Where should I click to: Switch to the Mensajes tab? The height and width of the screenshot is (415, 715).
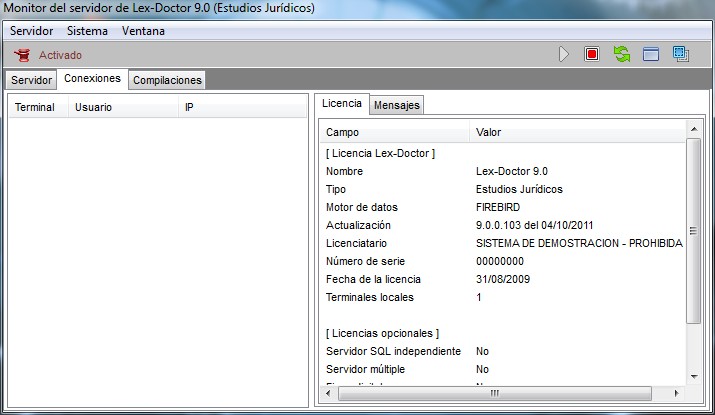(x=397, y=105)
